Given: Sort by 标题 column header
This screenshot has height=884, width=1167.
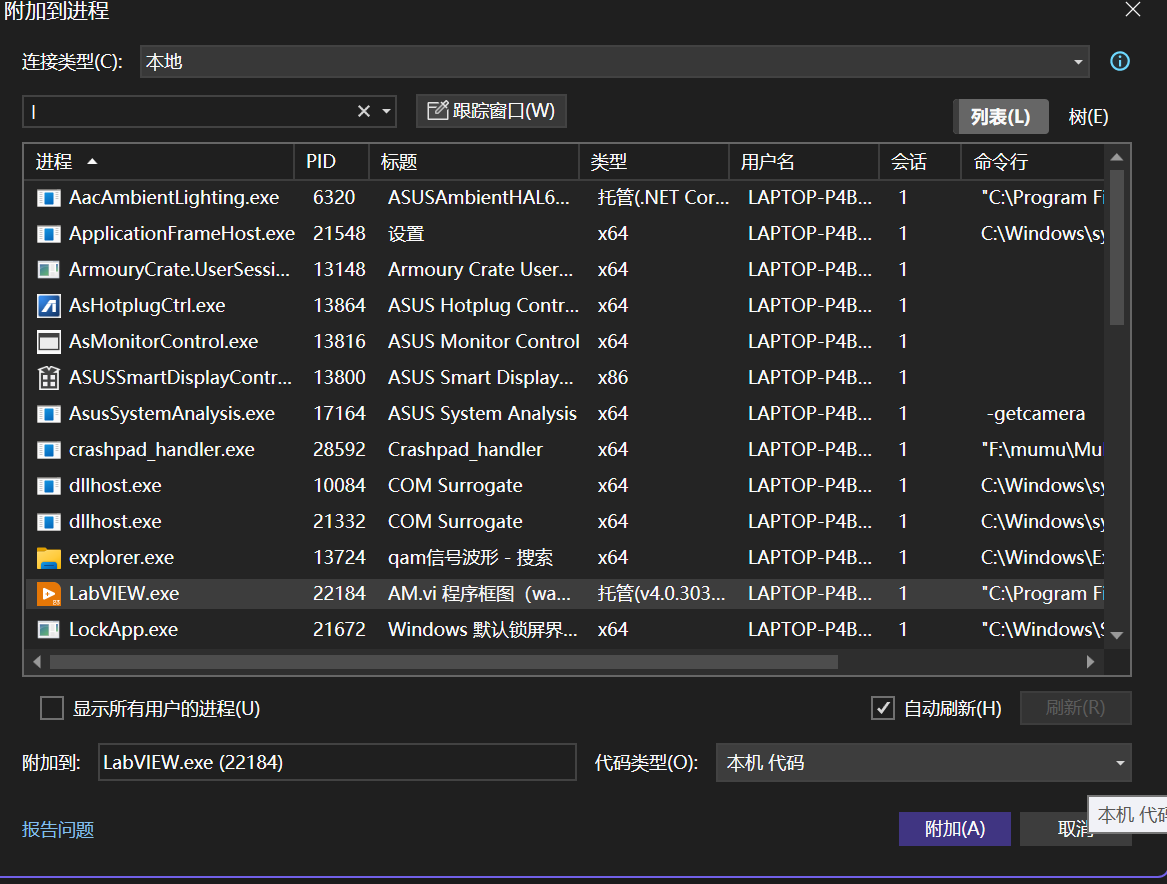Looking at the screenshot, I should click(x=473, y=161).
